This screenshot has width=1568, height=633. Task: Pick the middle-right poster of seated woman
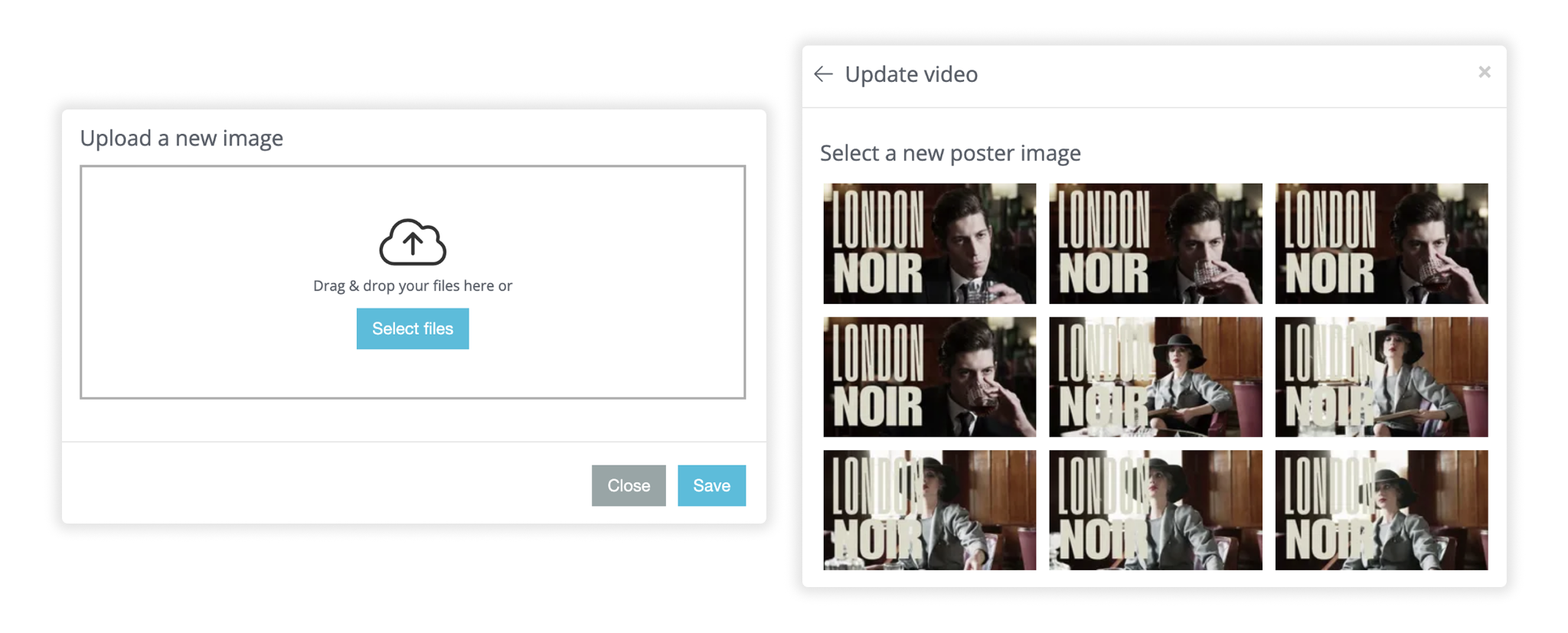(x=1381, y=377)
